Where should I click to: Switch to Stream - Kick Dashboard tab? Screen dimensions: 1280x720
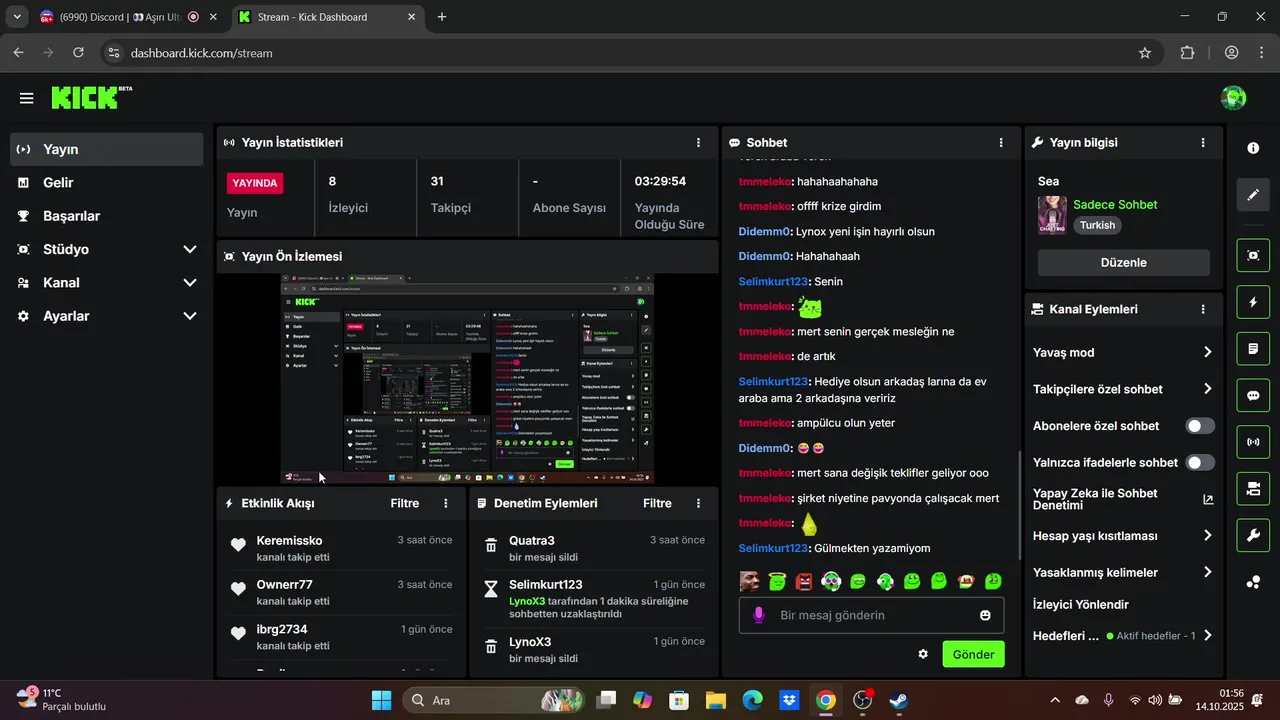pos(328,17)
